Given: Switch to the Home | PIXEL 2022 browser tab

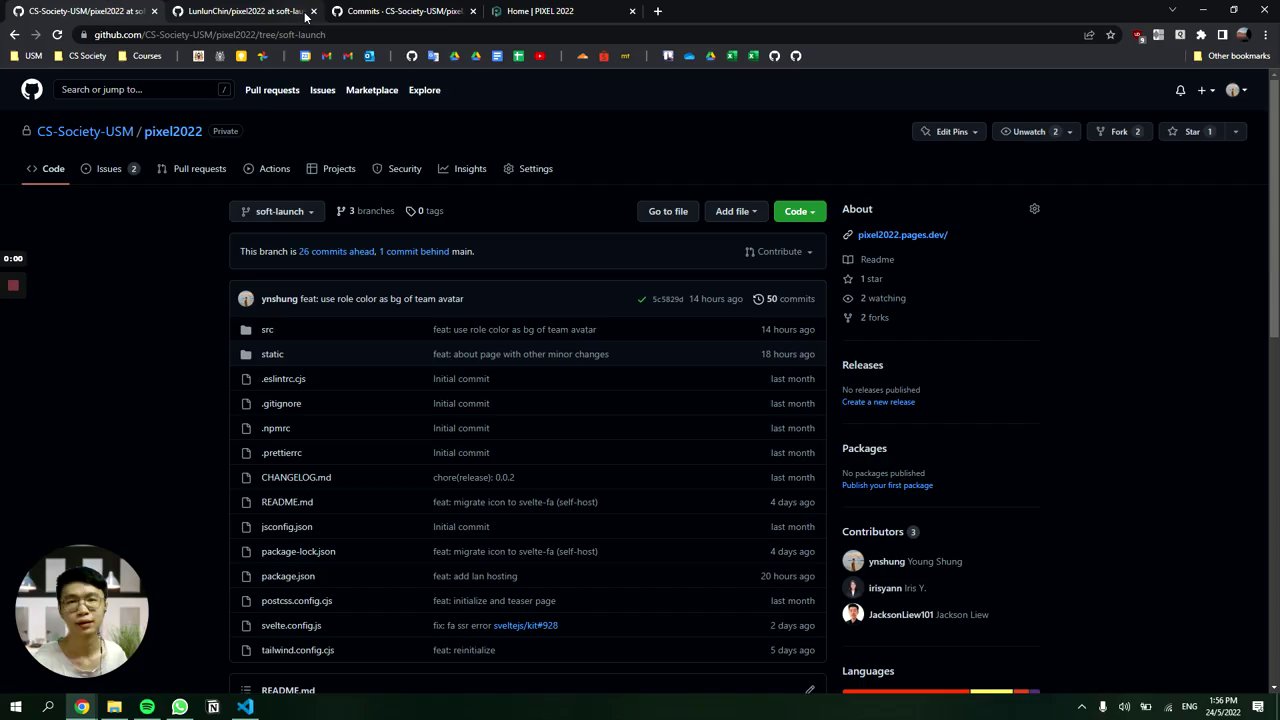Looking at the screenshot, I should click(564, 11).
